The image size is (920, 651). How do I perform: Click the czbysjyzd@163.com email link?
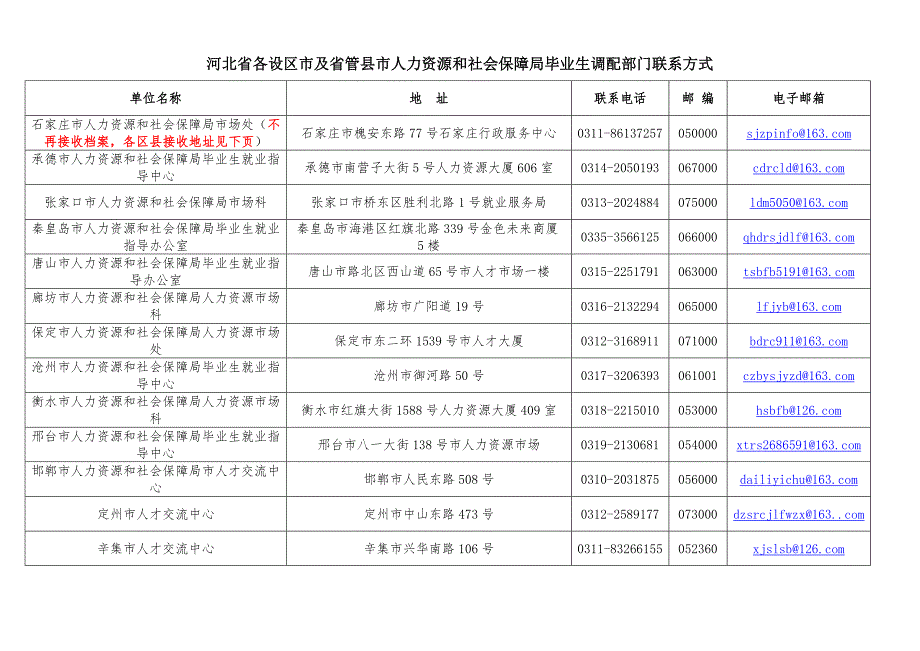pos(798,377)
